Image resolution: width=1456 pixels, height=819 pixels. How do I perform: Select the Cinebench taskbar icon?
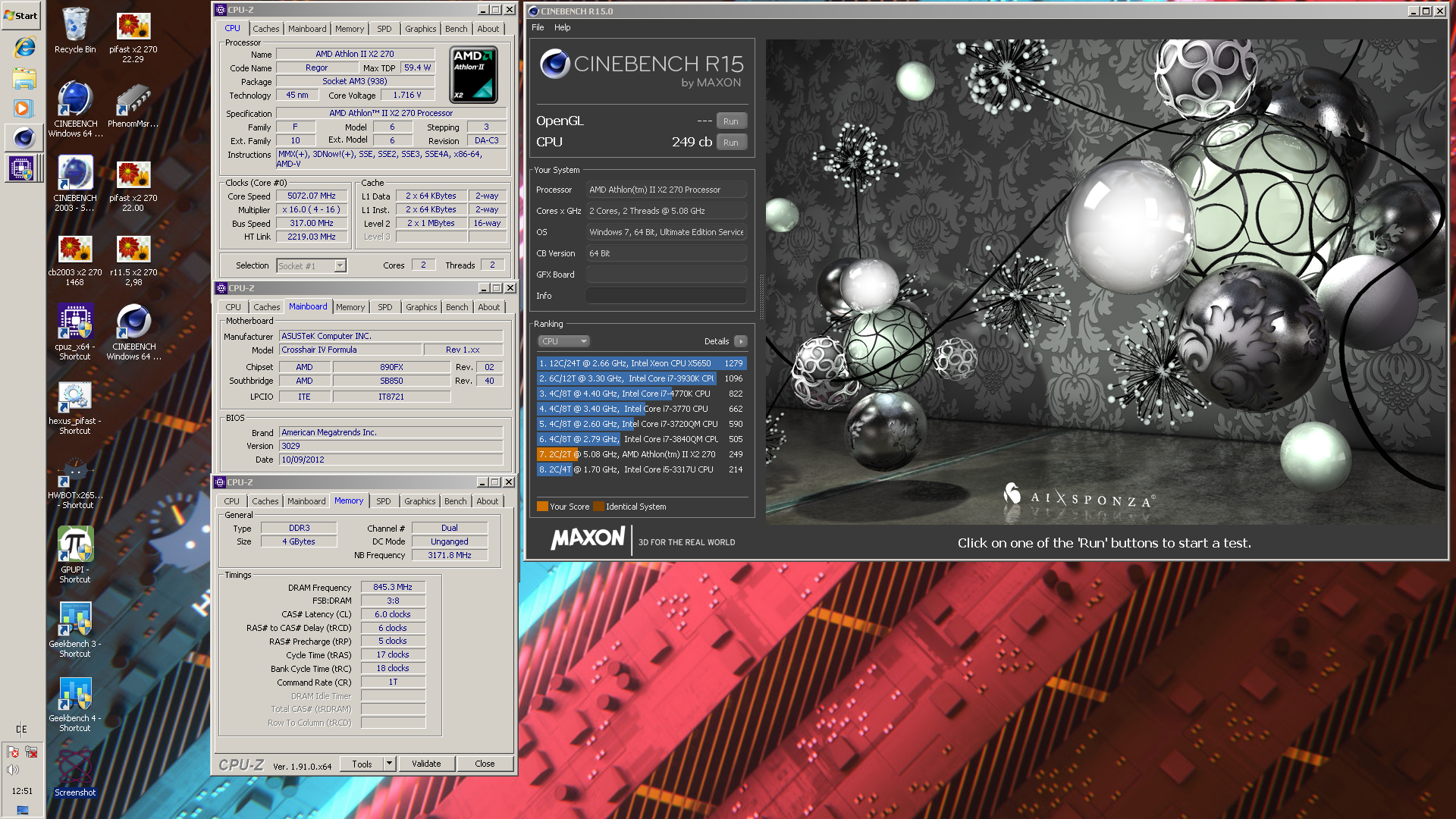(x=23, y=137)
